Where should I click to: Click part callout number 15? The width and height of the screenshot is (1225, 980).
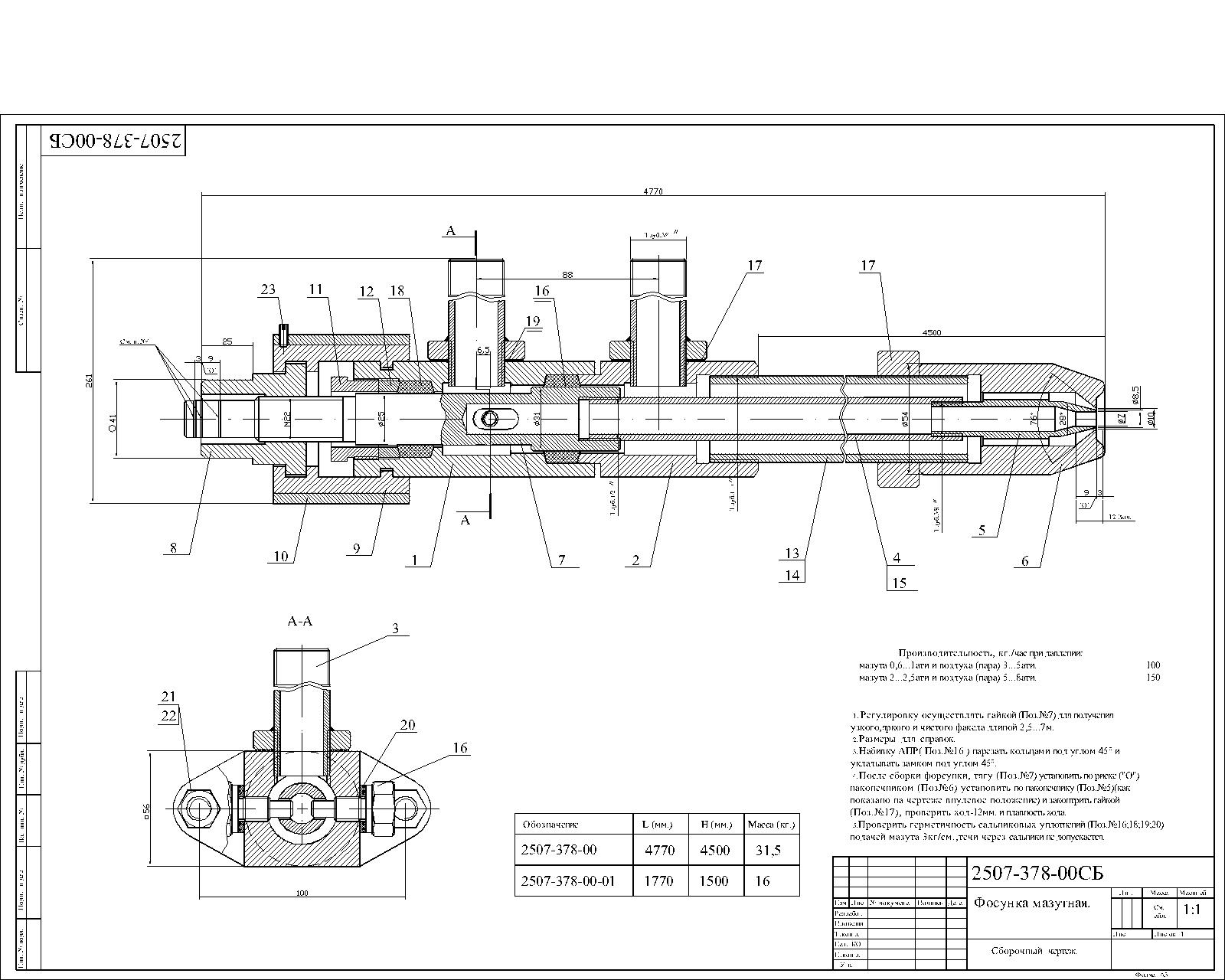pos(900,583)
